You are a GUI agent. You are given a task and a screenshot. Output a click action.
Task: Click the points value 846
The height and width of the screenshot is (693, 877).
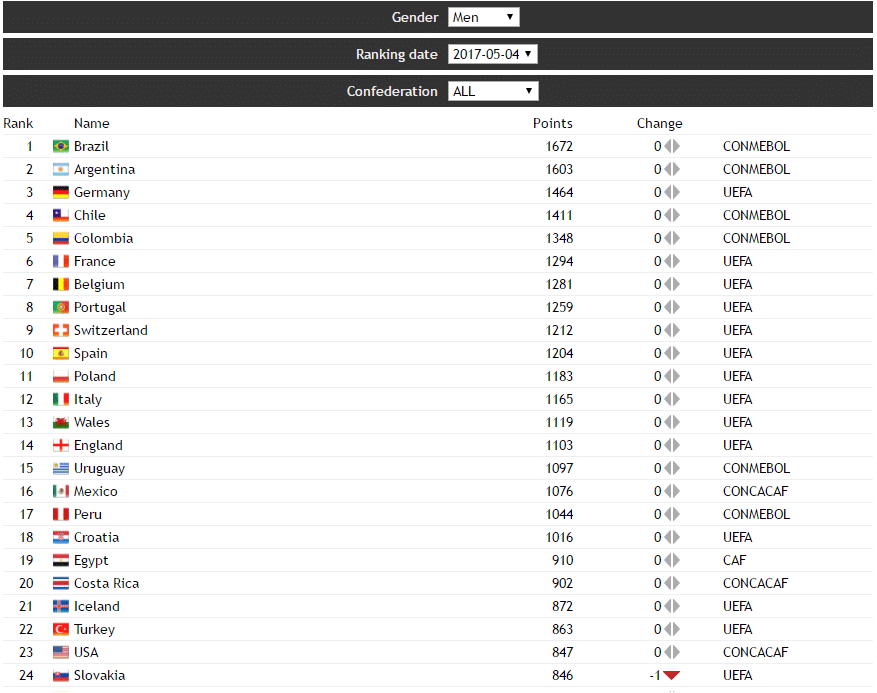562,675
